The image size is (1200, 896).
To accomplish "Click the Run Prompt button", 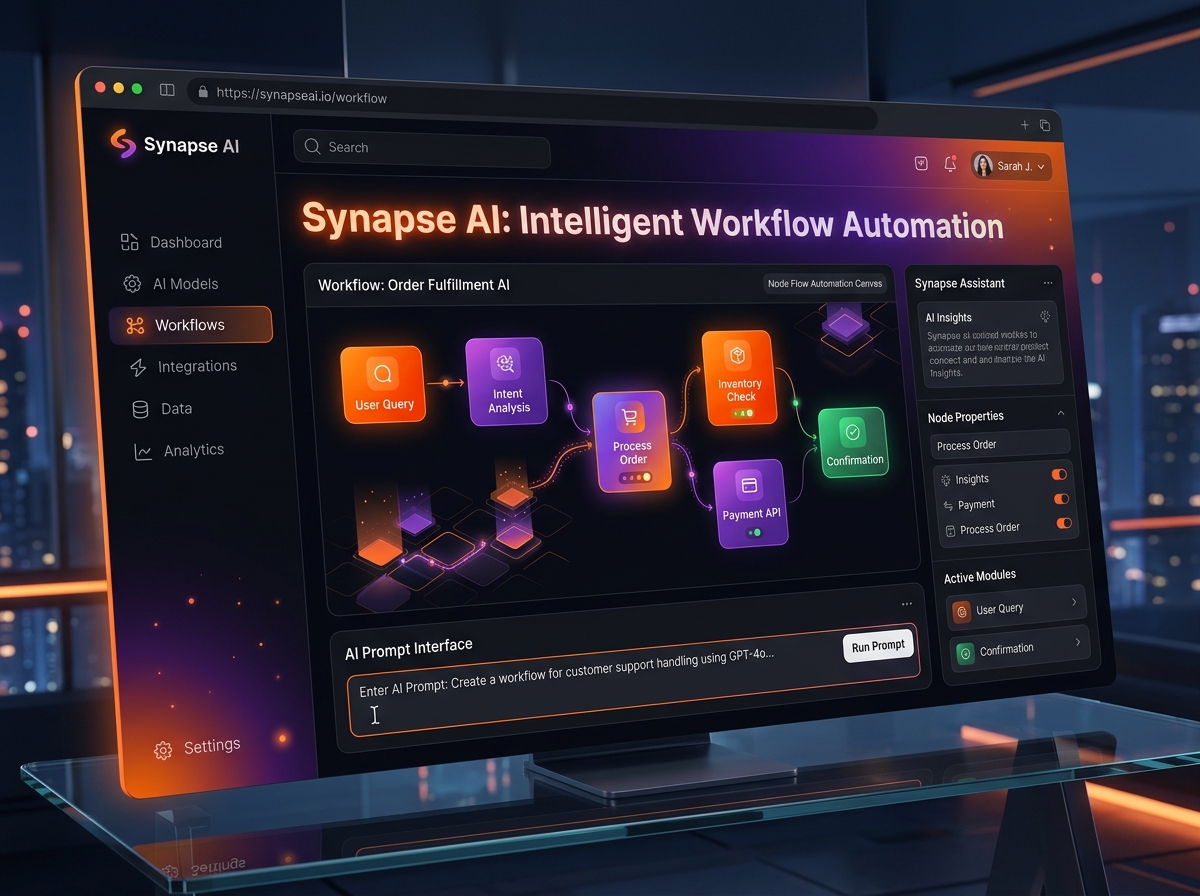I will [877, 647].
